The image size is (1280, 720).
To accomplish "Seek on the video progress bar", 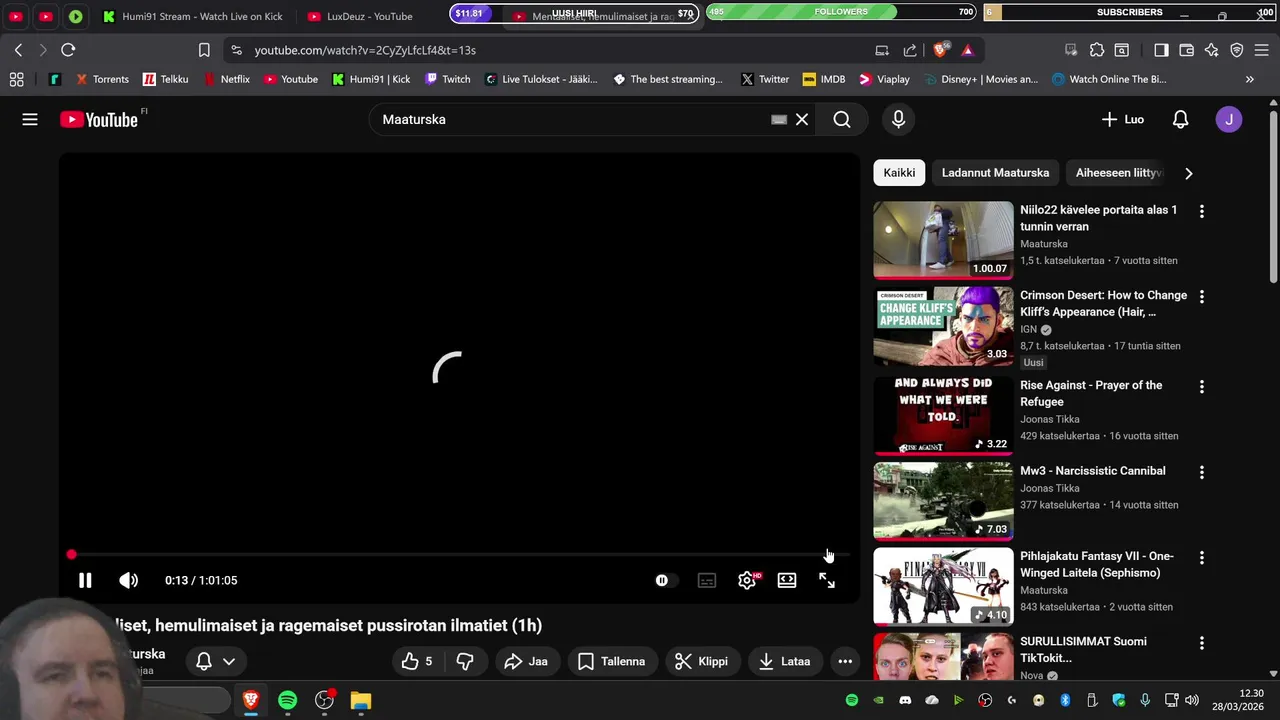I will point(460,554).
